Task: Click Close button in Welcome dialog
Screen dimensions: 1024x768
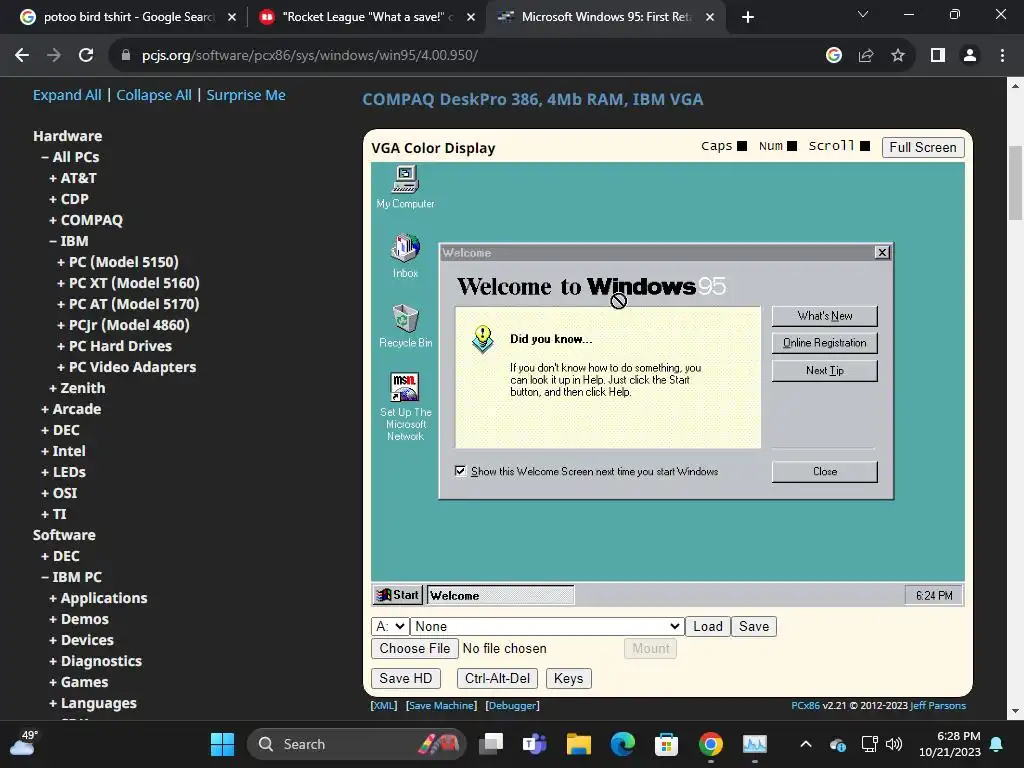Action: click(824, 472)
